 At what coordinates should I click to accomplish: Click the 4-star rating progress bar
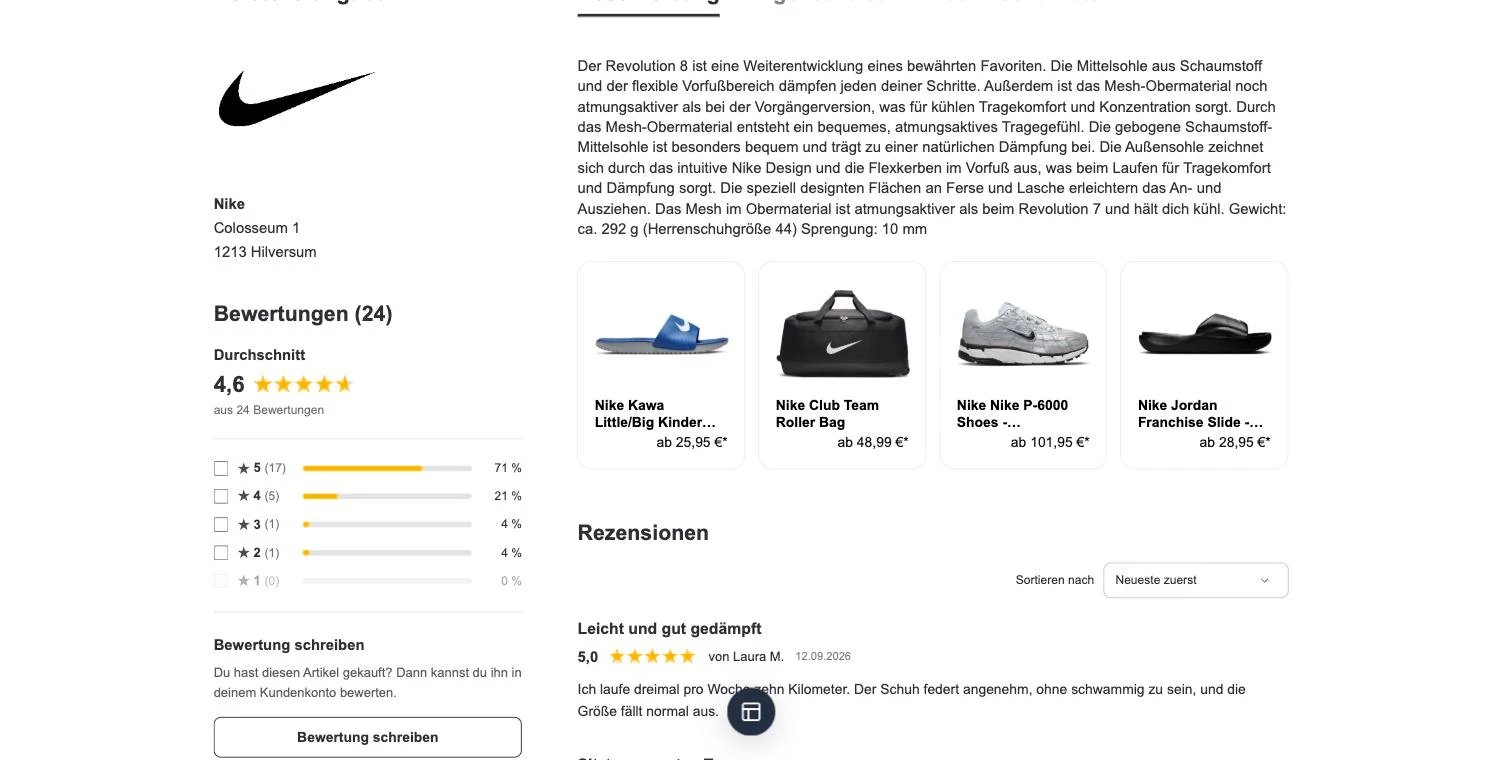point(387,496)
